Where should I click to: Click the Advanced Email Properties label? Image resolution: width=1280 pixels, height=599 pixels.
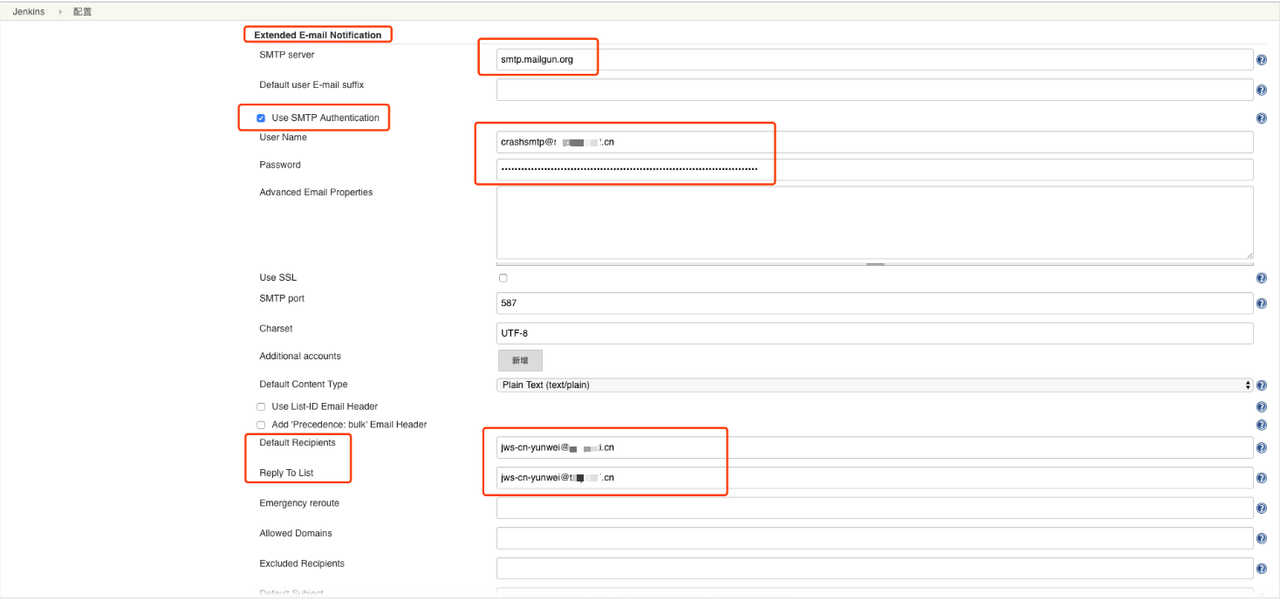316,192
